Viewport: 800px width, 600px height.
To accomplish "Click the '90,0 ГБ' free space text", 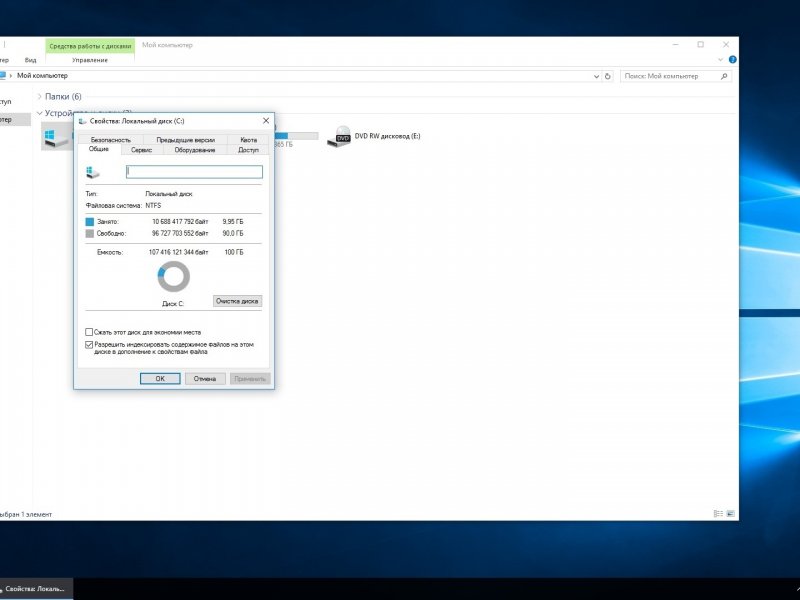I will point(233,234).
